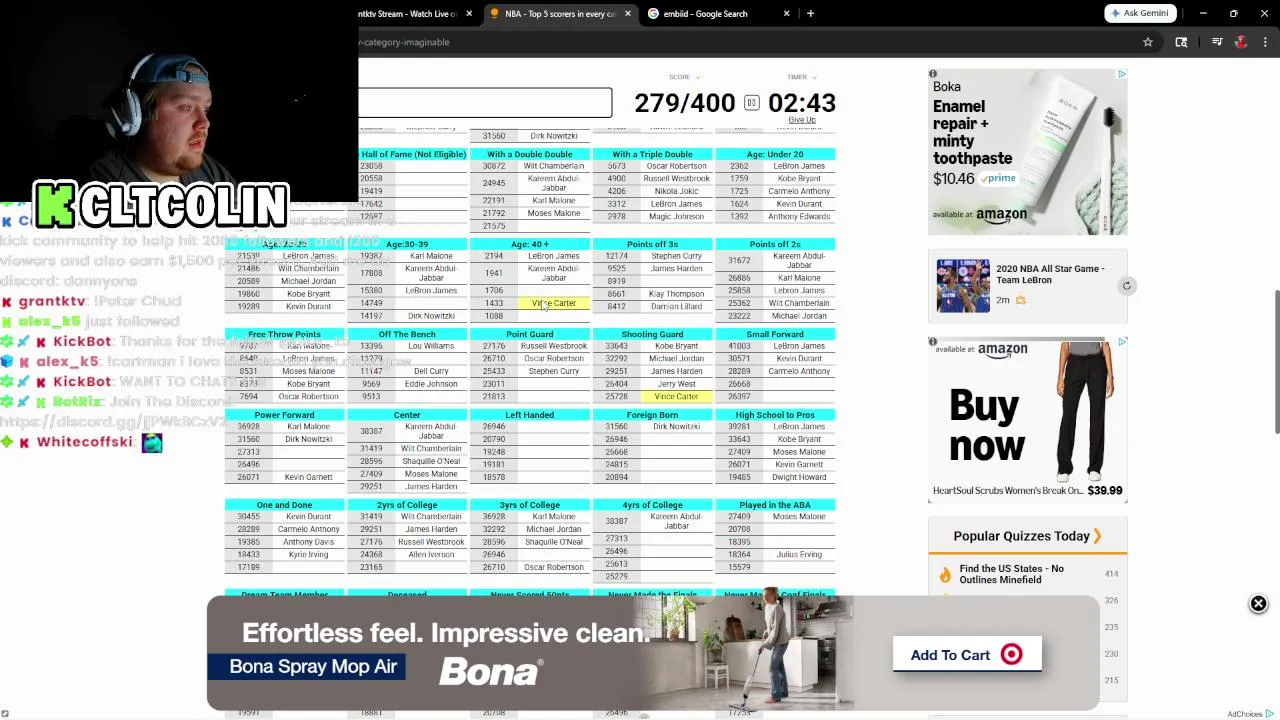
Task: Click the Buy now Amazon scrubs ad
Action: (x=1027, y=418)
